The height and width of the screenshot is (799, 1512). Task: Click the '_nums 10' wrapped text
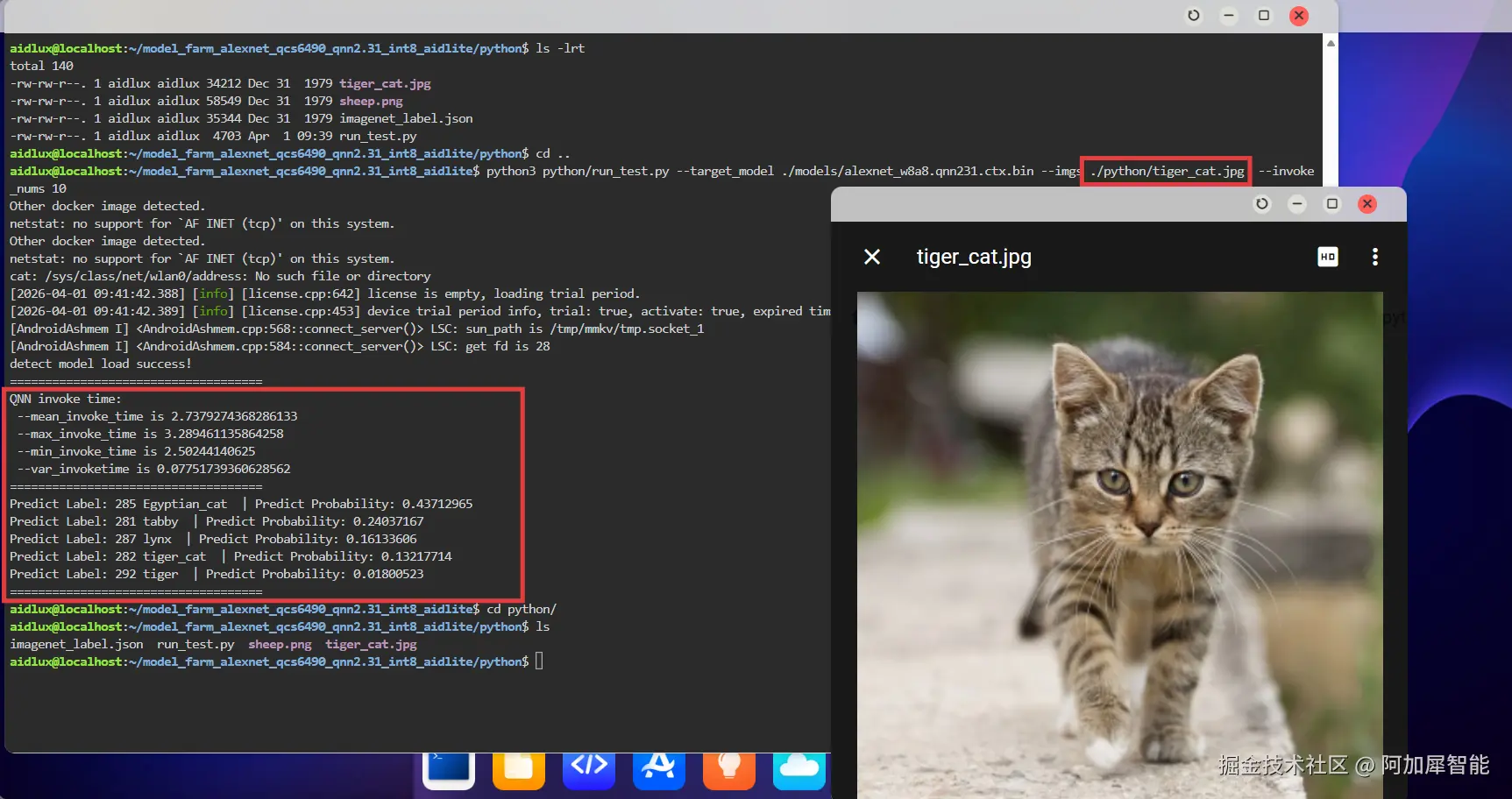point(38,188)
